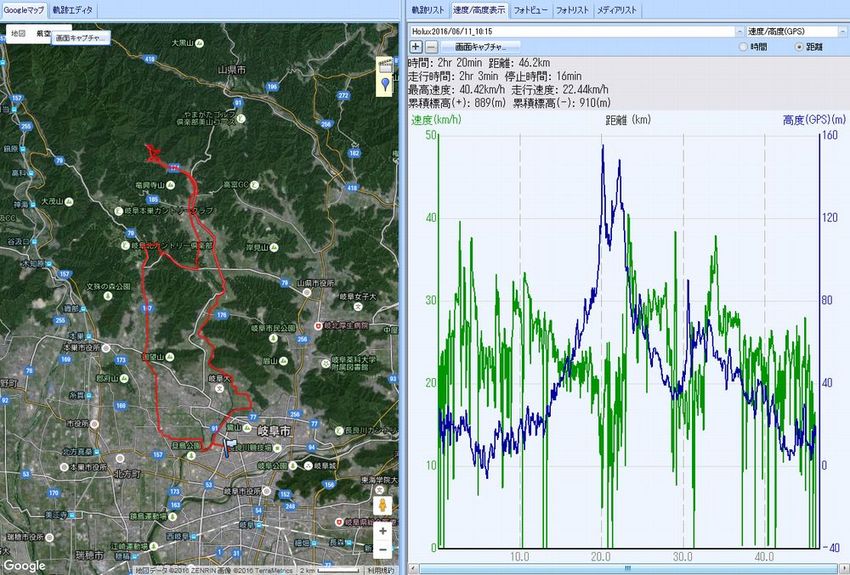This screenshot has width=850, height=575.
Task: Click the clapperboard icon above the pin tool
Action: [x=385, y=65]
